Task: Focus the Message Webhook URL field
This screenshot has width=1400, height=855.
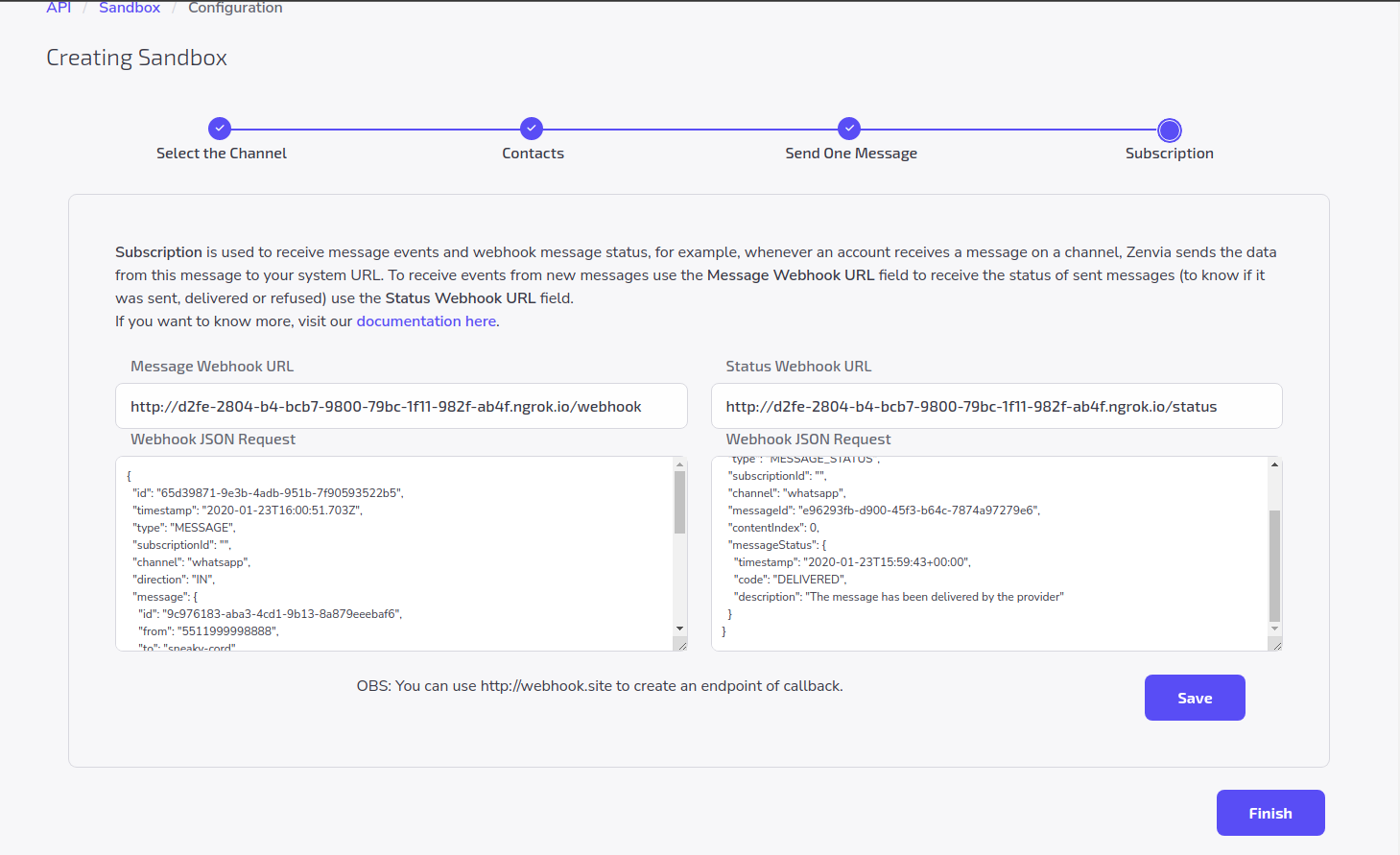Action: 401,406
